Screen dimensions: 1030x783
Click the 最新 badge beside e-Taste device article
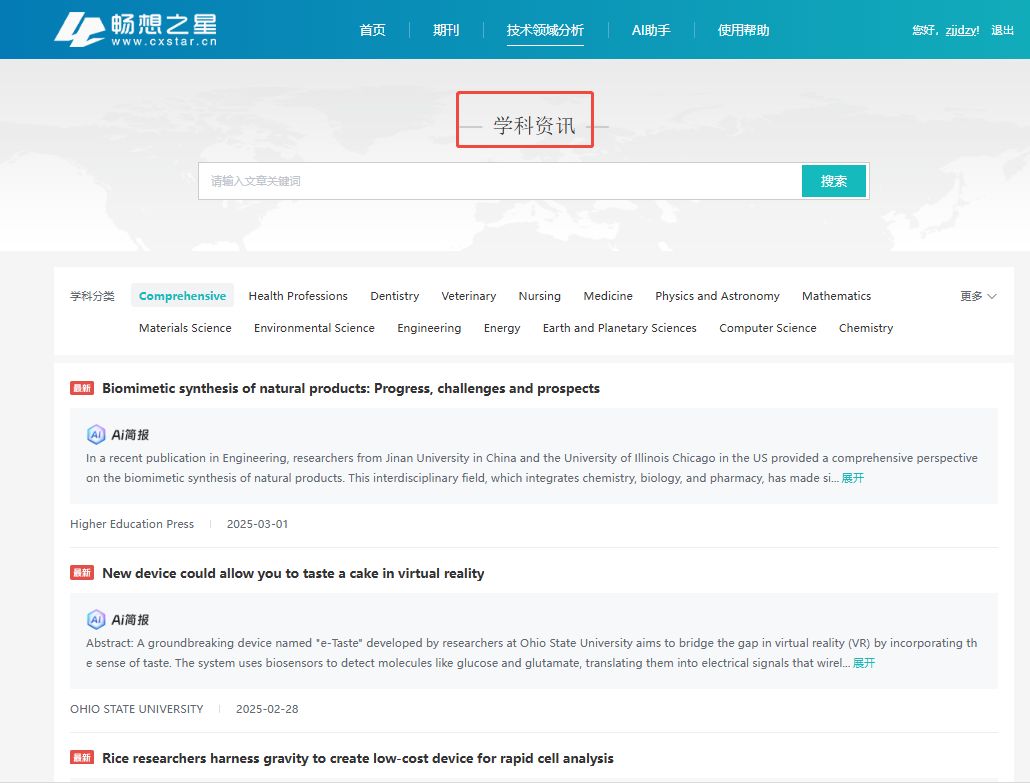pos(82,573)
